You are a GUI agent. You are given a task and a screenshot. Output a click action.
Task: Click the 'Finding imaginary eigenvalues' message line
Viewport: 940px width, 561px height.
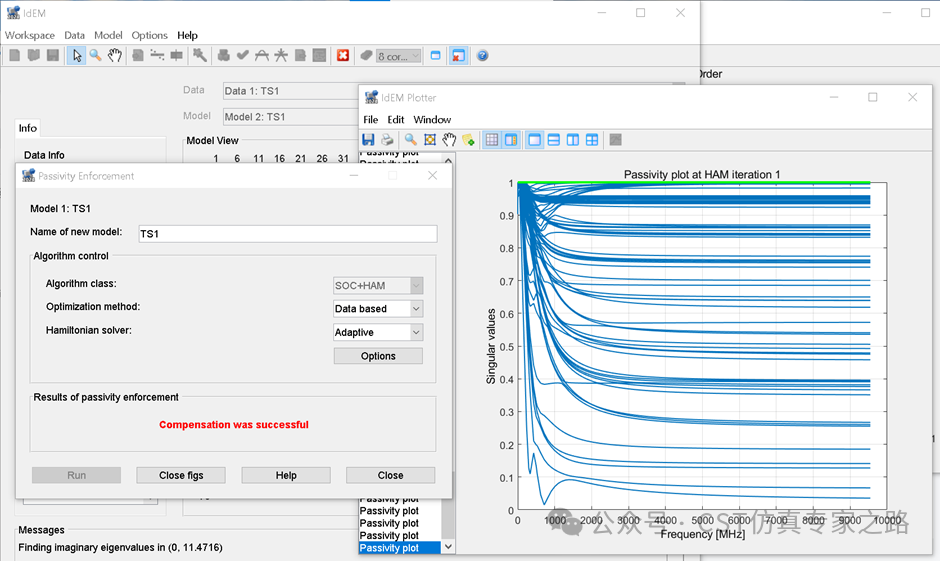(x=120, y=547)
